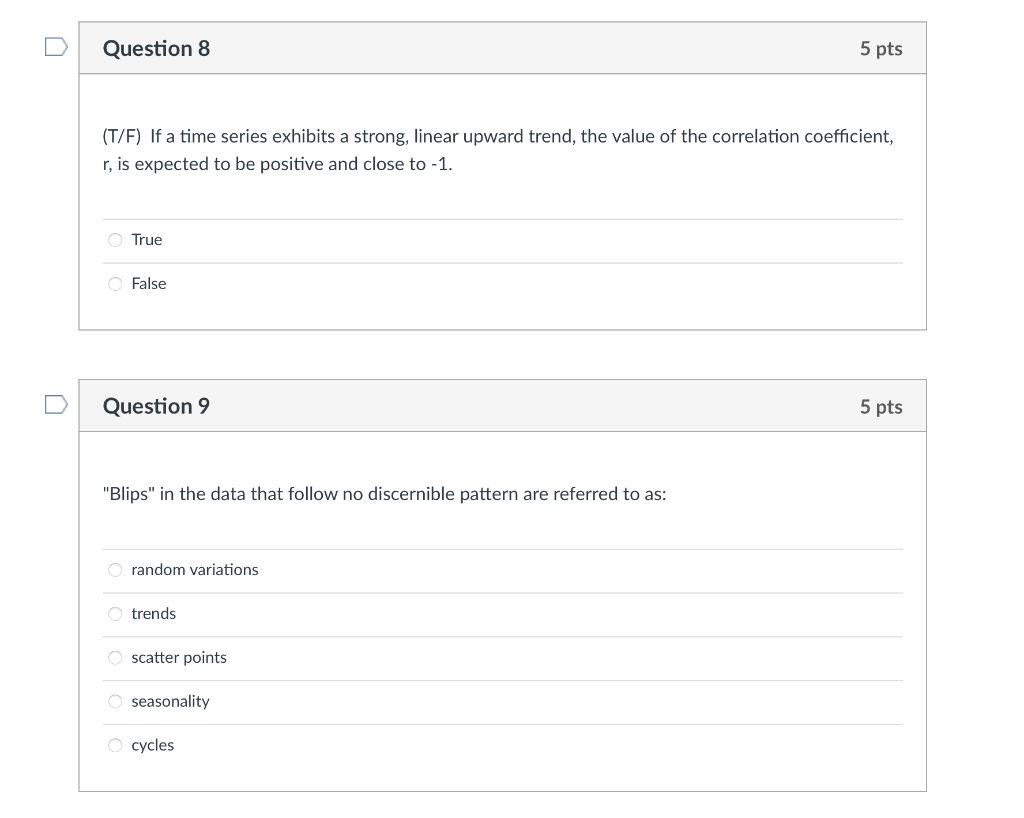This screenshot has height=818, width=1024.
Task: Click the False answer text label
Action: coord(149,283)
